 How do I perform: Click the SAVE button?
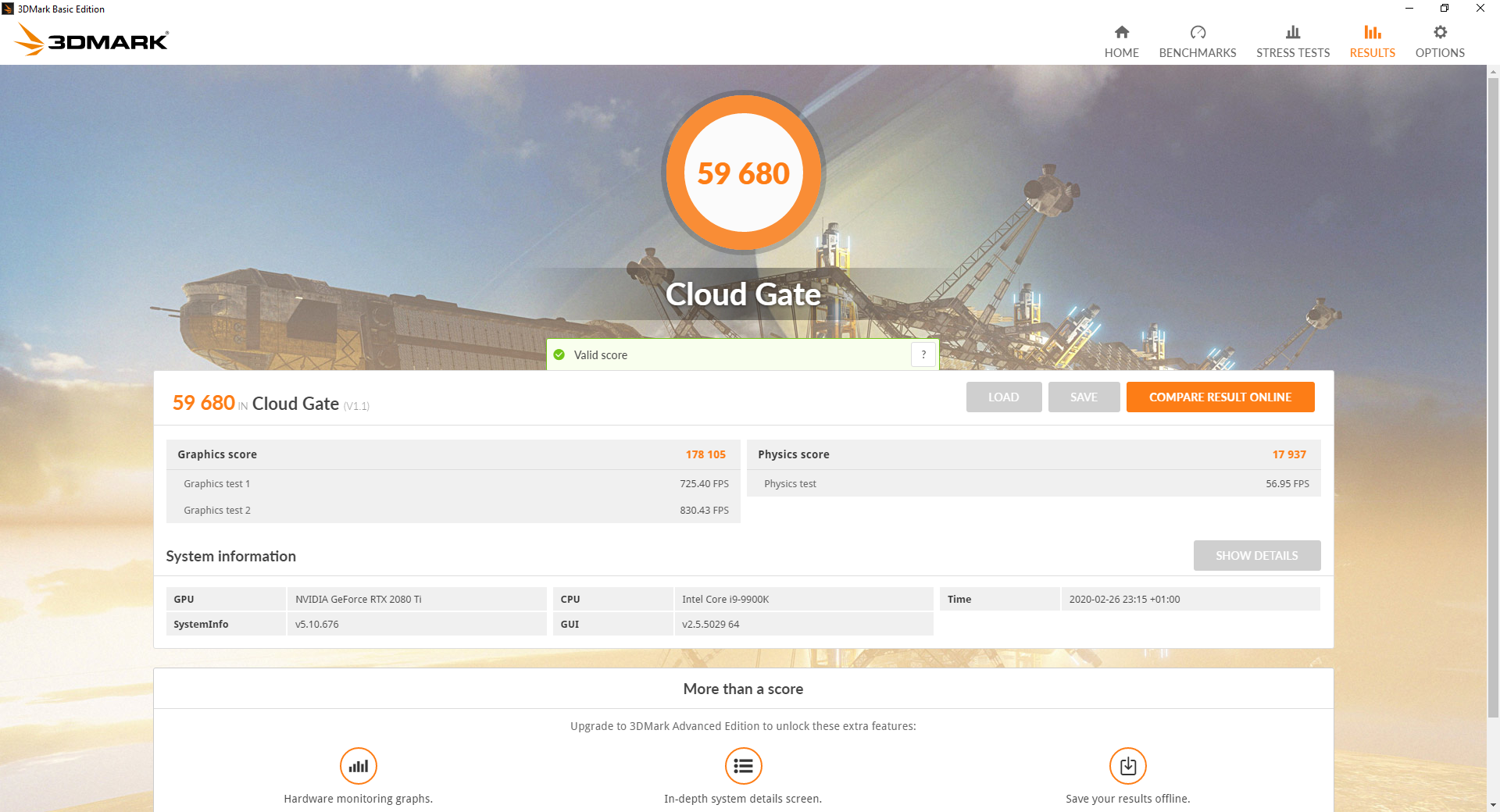point(1084,397)
